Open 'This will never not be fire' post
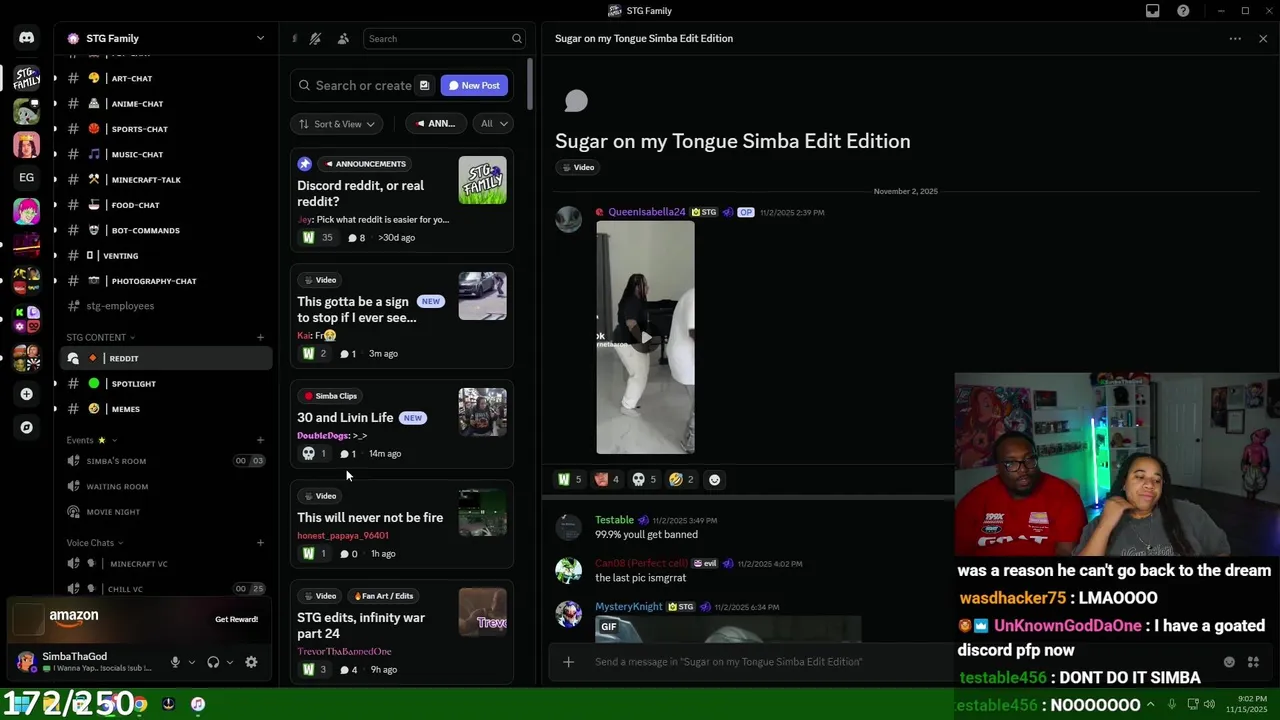 402,524
